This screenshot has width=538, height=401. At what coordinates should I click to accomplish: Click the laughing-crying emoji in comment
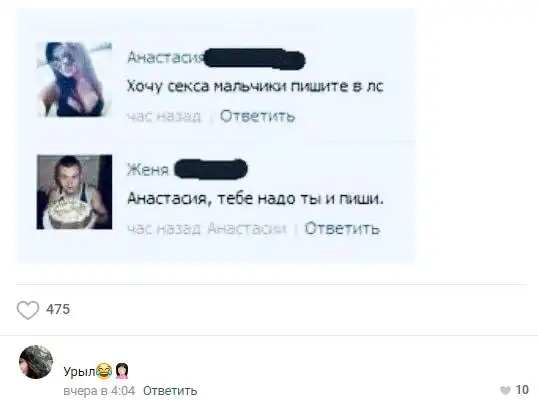click(104, 371)
